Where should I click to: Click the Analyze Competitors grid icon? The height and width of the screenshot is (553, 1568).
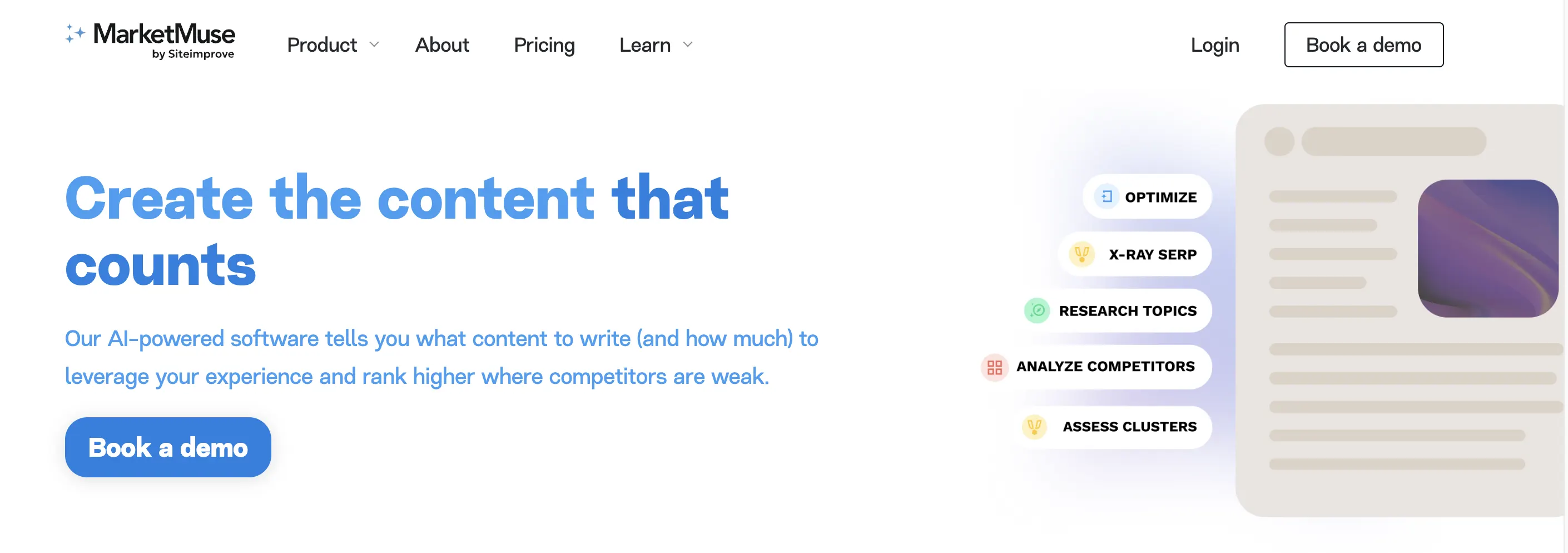[x=994, y=367]
